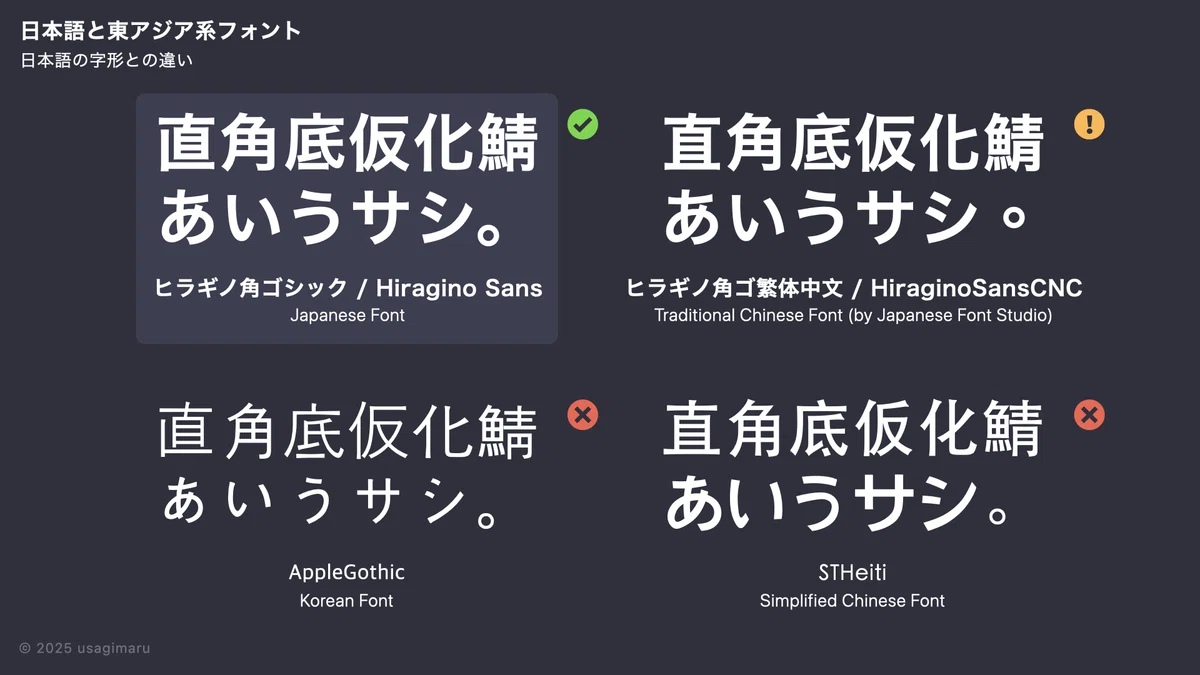Viewport: 1200px width, 675px height.
Task: Select the ヒラギノ角ゴ繁体中文 / HiraginoSansCNC label
Action: click(853, 289)
